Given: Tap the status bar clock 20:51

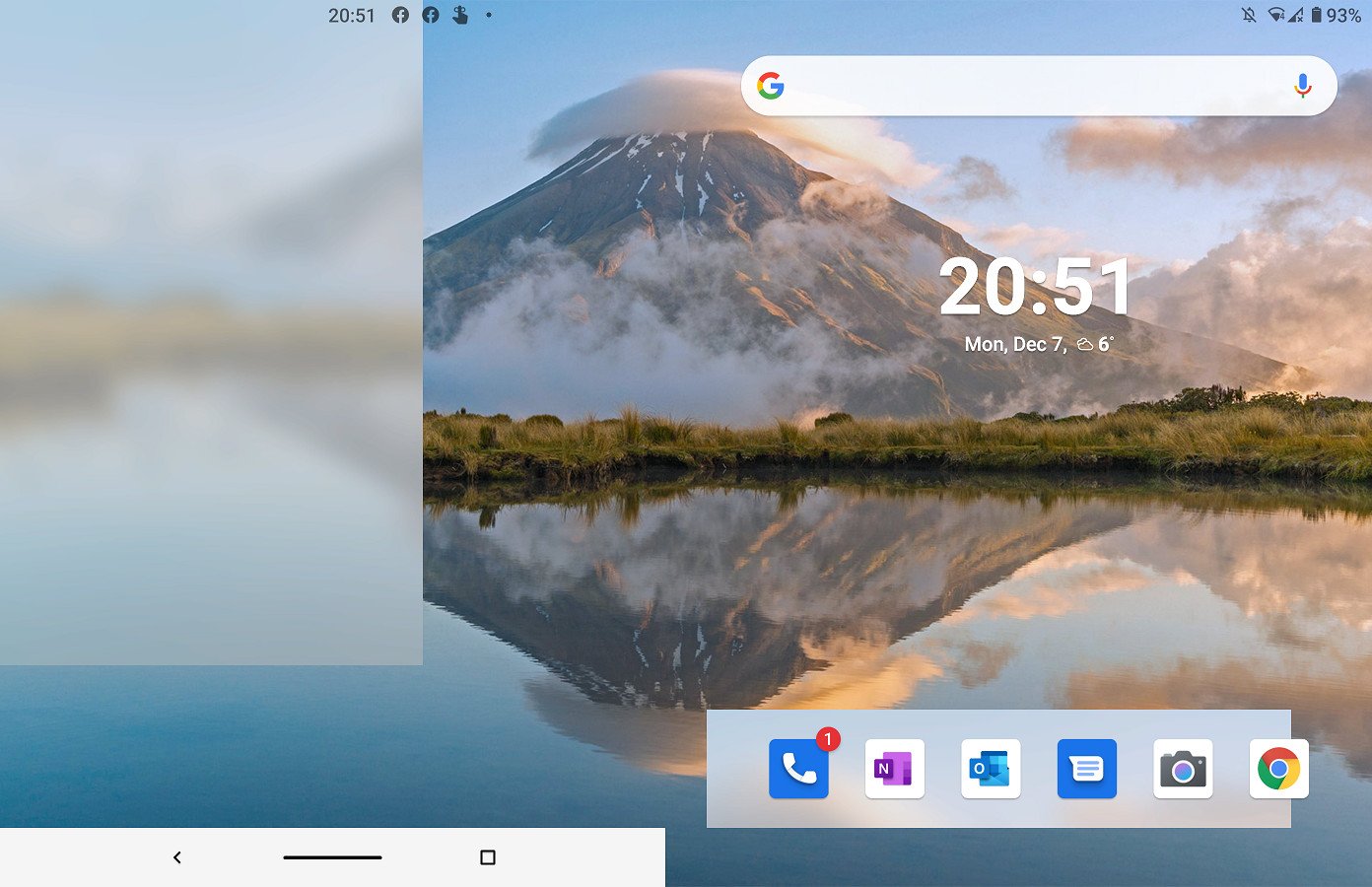Looking at the screenshot, I should (352, 15).
